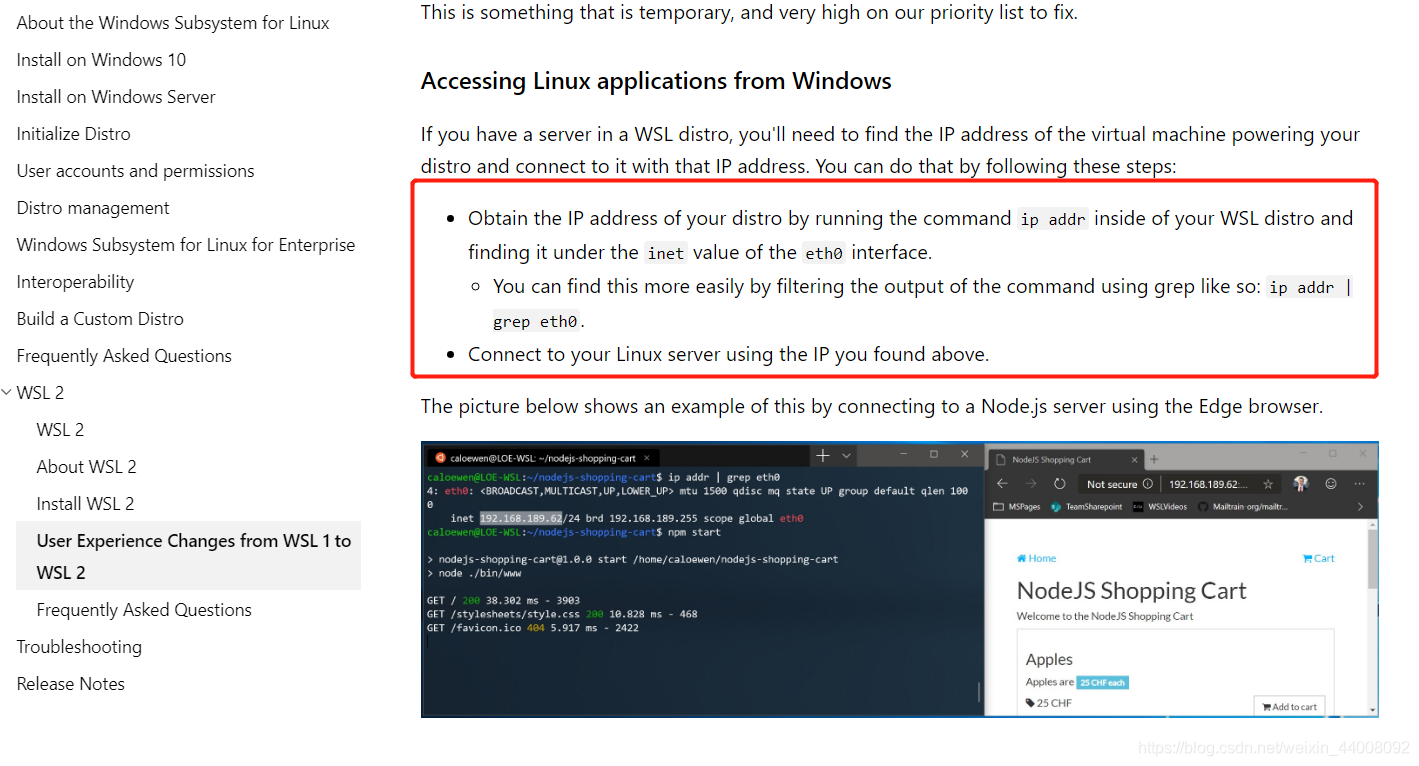The width and height of the screenshot is (1419, 766).
Task: Open Install on Windows Server article
Action: 116,97
